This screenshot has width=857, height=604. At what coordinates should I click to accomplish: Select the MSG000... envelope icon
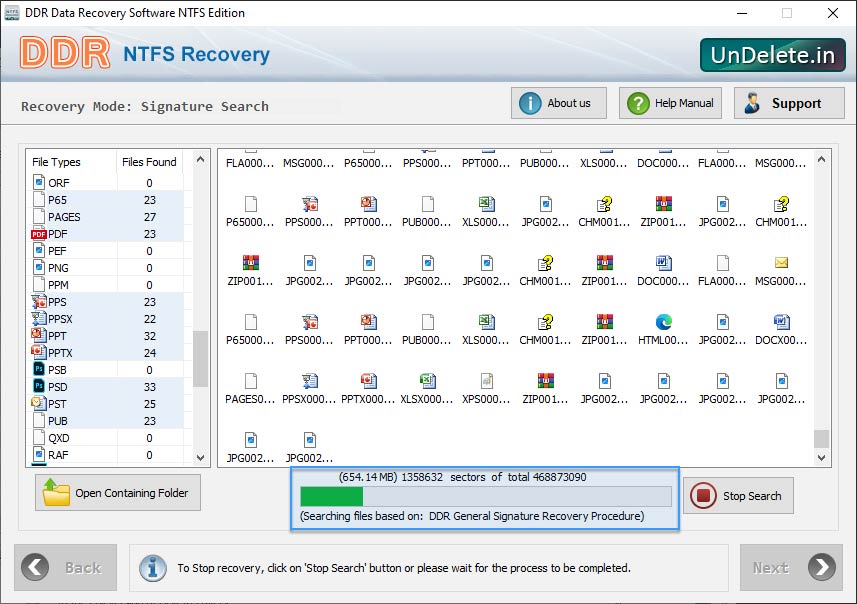point(782,263)
